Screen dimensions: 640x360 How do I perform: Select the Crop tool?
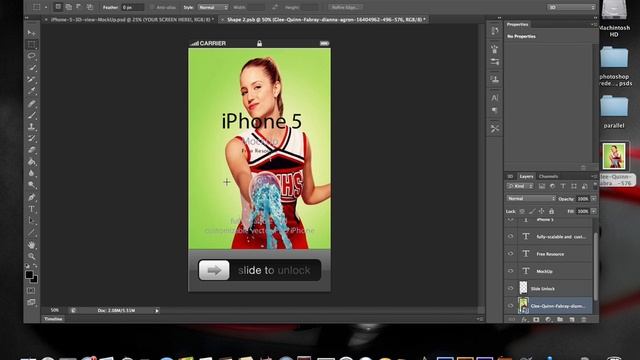coord(31,79)
